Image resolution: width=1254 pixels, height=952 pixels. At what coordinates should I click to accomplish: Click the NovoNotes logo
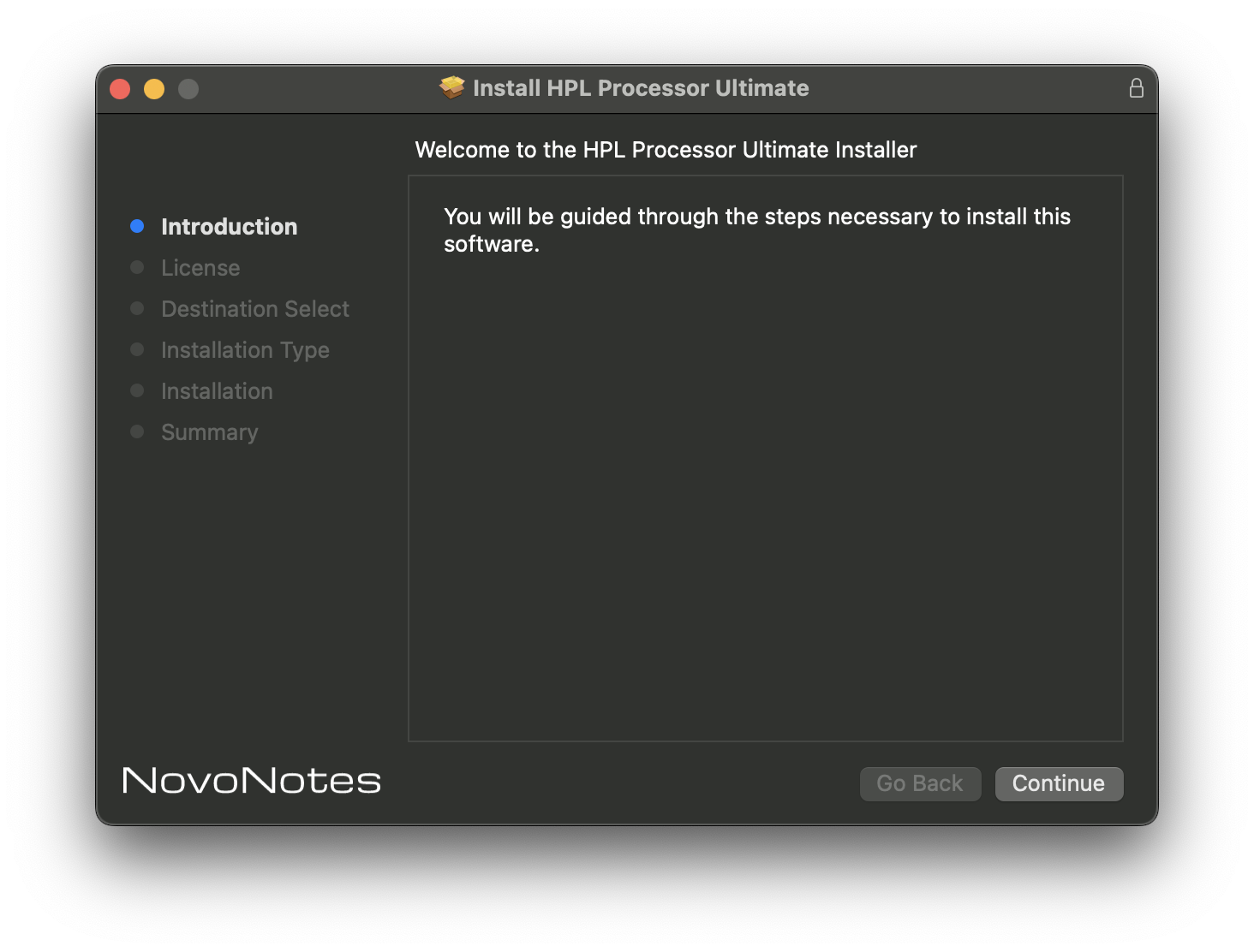250,781
